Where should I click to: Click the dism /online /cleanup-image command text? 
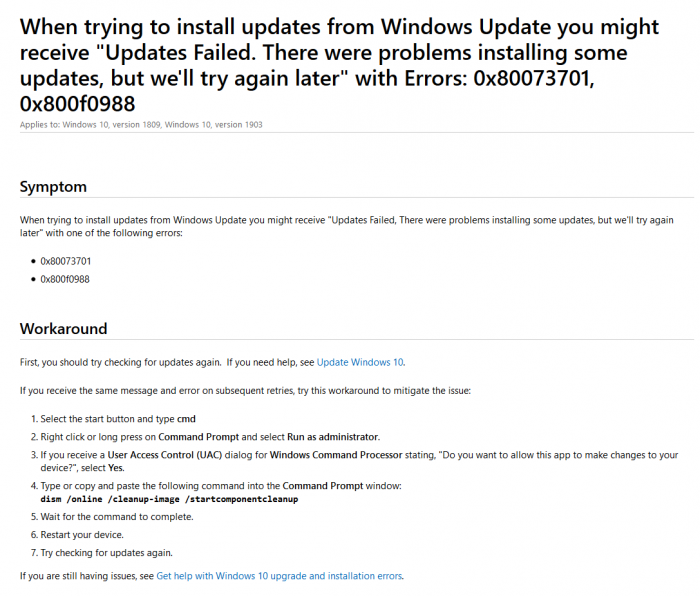click(169, 498)
